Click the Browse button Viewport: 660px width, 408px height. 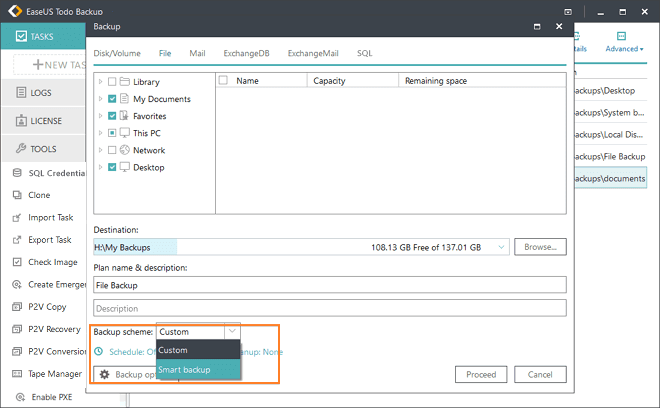point(540,247)
